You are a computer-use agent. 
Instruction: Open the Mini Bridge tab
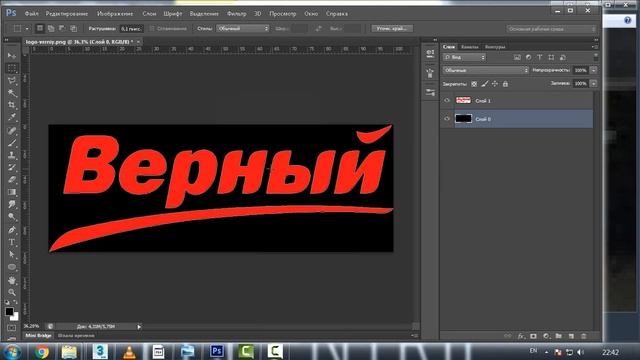[38, 336]
